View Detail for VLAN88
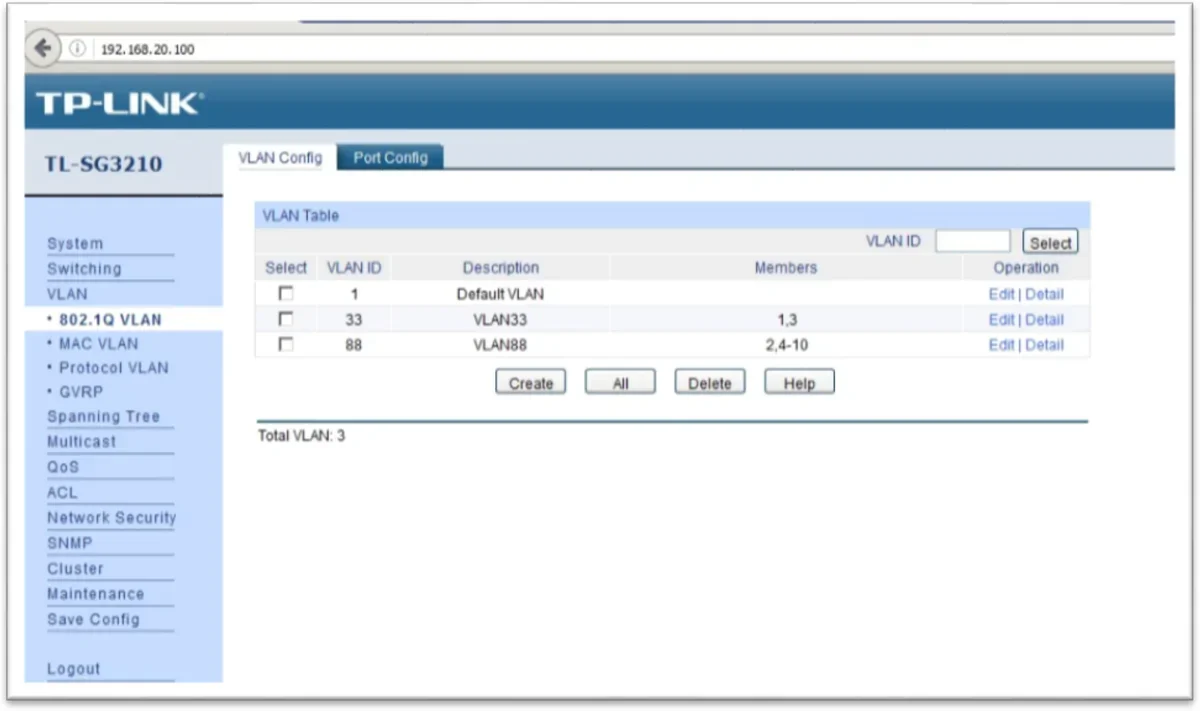Screen dimensions: 1200x711 coord(1044,345)
